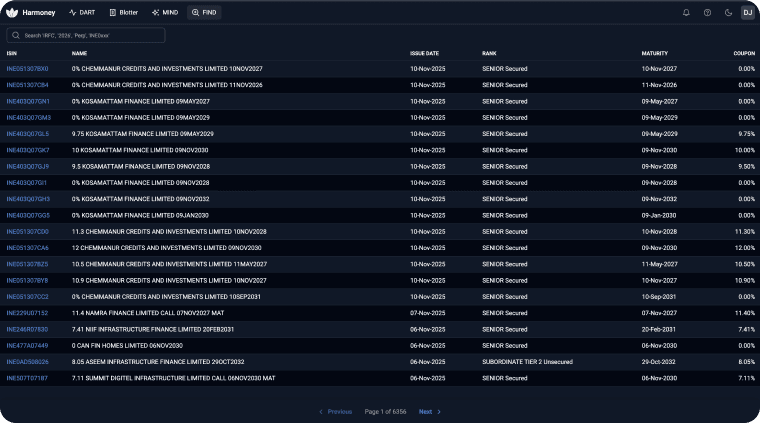Open ISIN link INE403Q07GN1
760x423 pixels.
(28, 102)
